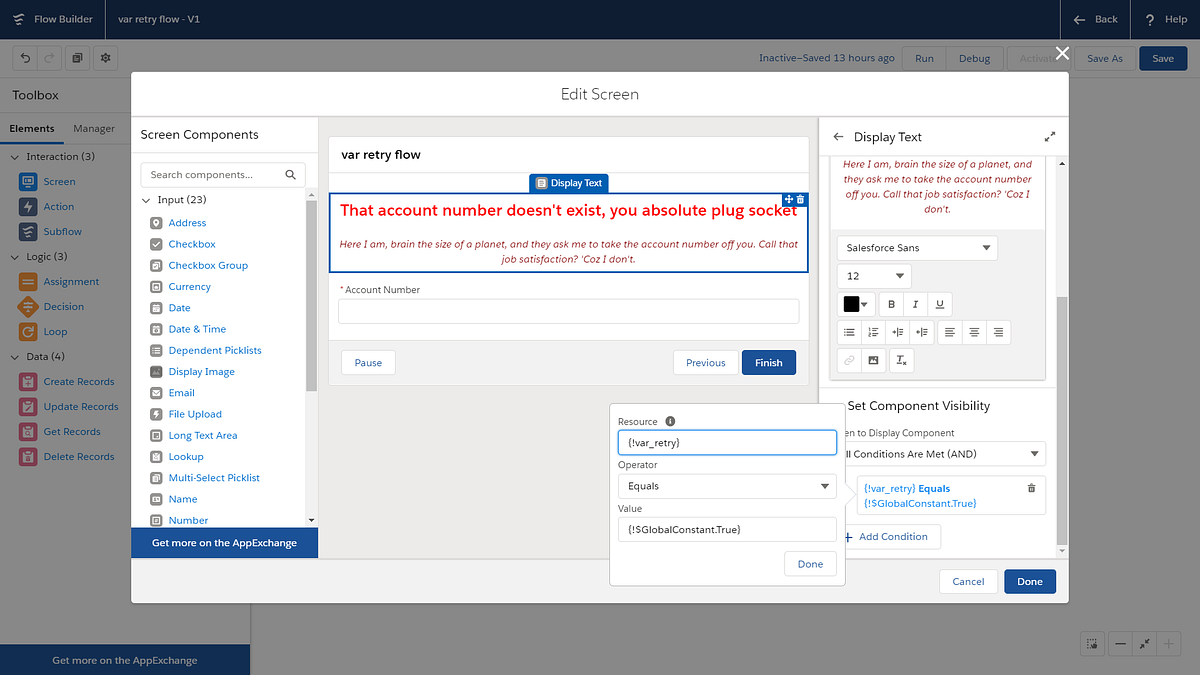Screen dimensions: 1200x675
Task: Switch to the Manager tab in Toolbox
Action: [x=94, y=129]
